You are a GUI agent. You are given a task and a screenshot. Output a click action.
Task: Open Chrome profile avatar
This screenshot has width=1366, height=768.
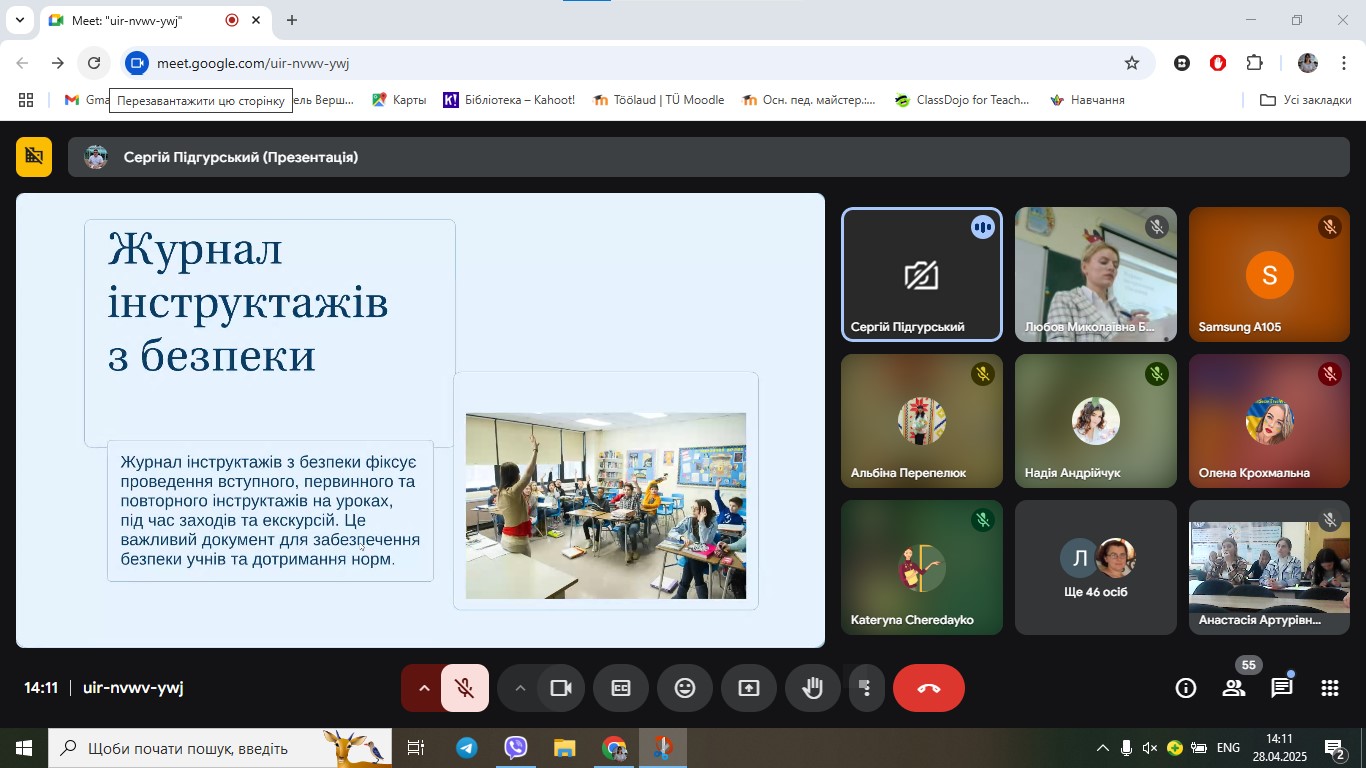(x=1308, y=63)
